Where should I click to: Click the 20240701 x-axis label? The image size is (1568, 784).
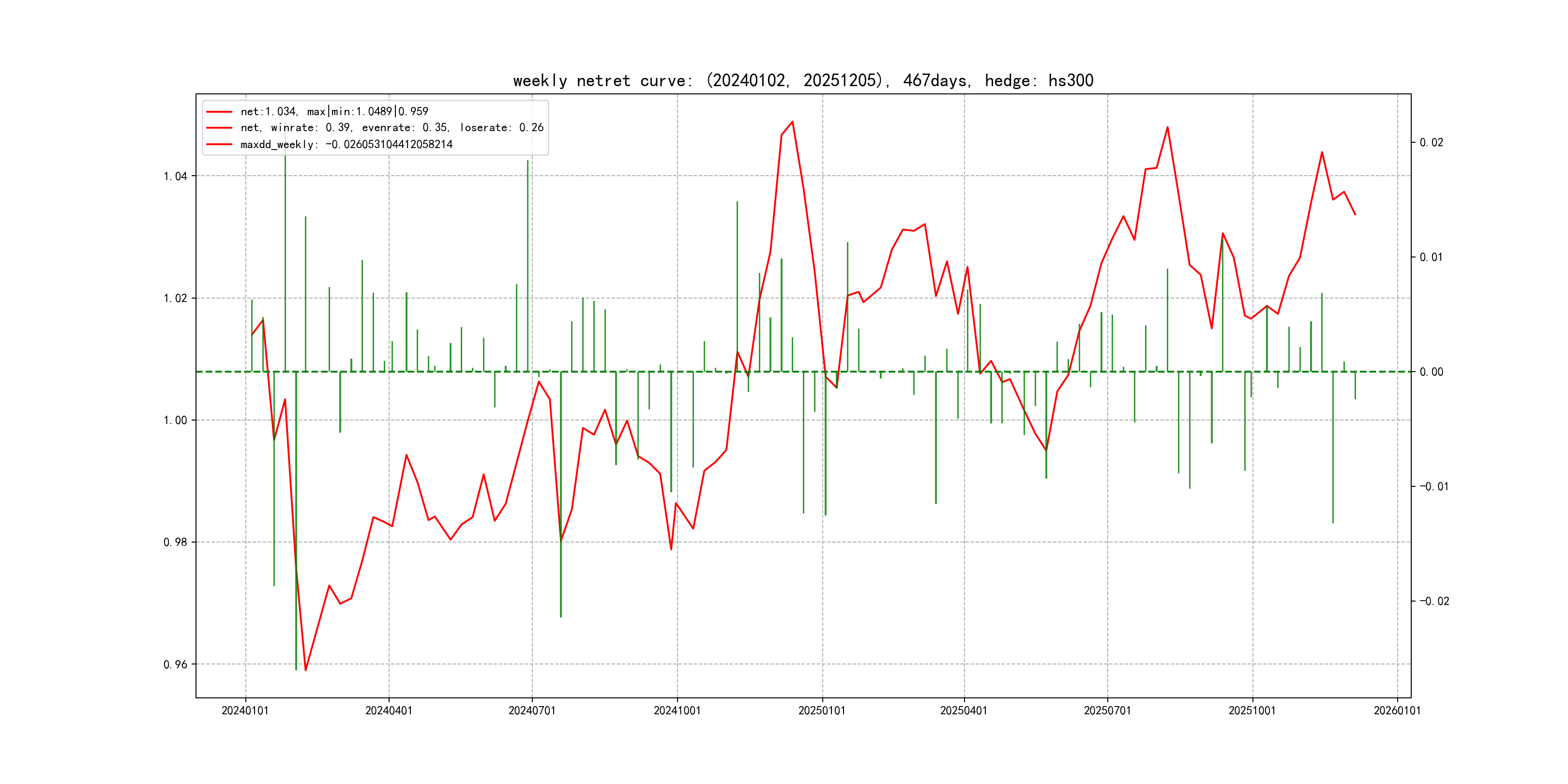532,711
